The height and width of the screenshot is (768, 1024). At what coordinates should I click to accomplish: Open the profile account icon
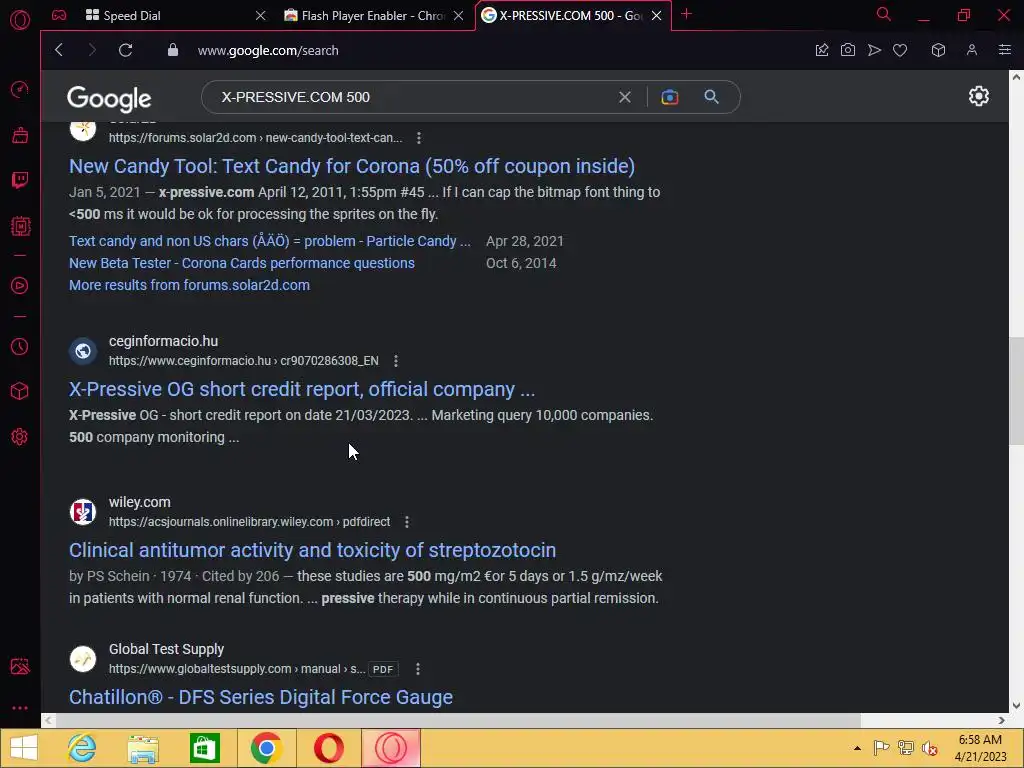(x=972, y=50)
